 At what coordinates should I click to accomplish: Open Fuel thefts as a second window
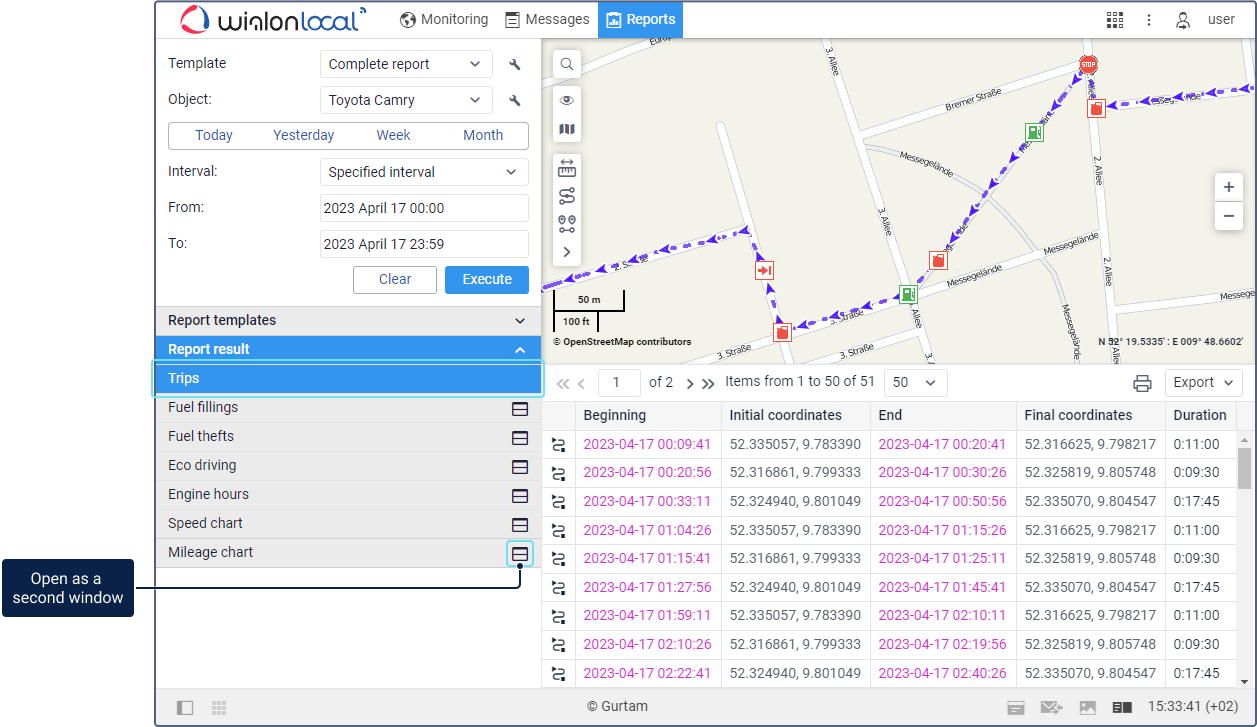coord(520,437)
